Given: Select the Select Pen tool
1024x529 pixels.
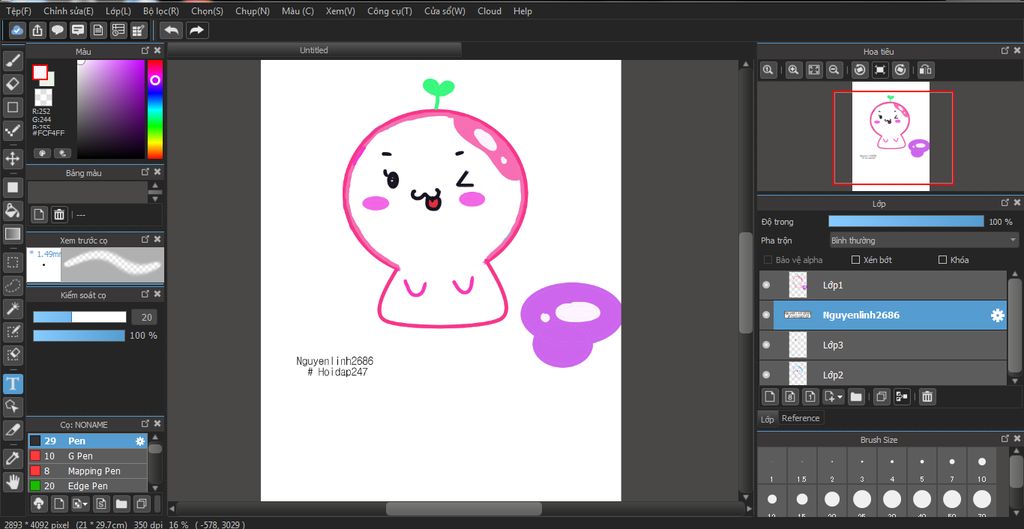Looking at the screenshot, I should pos(12,332).
